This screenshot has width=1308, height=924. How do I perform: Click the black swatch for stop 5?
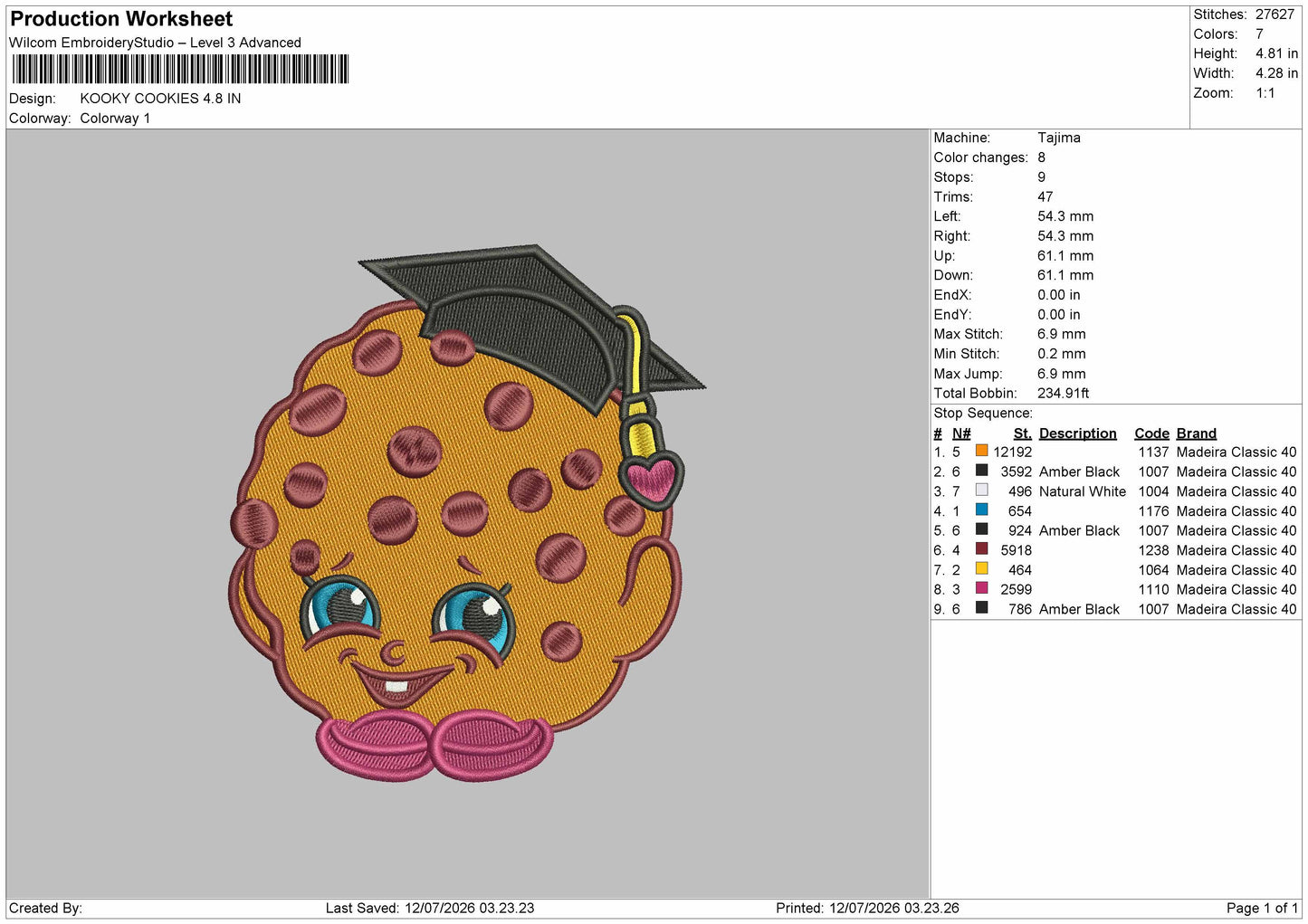(x=981, y=529)
